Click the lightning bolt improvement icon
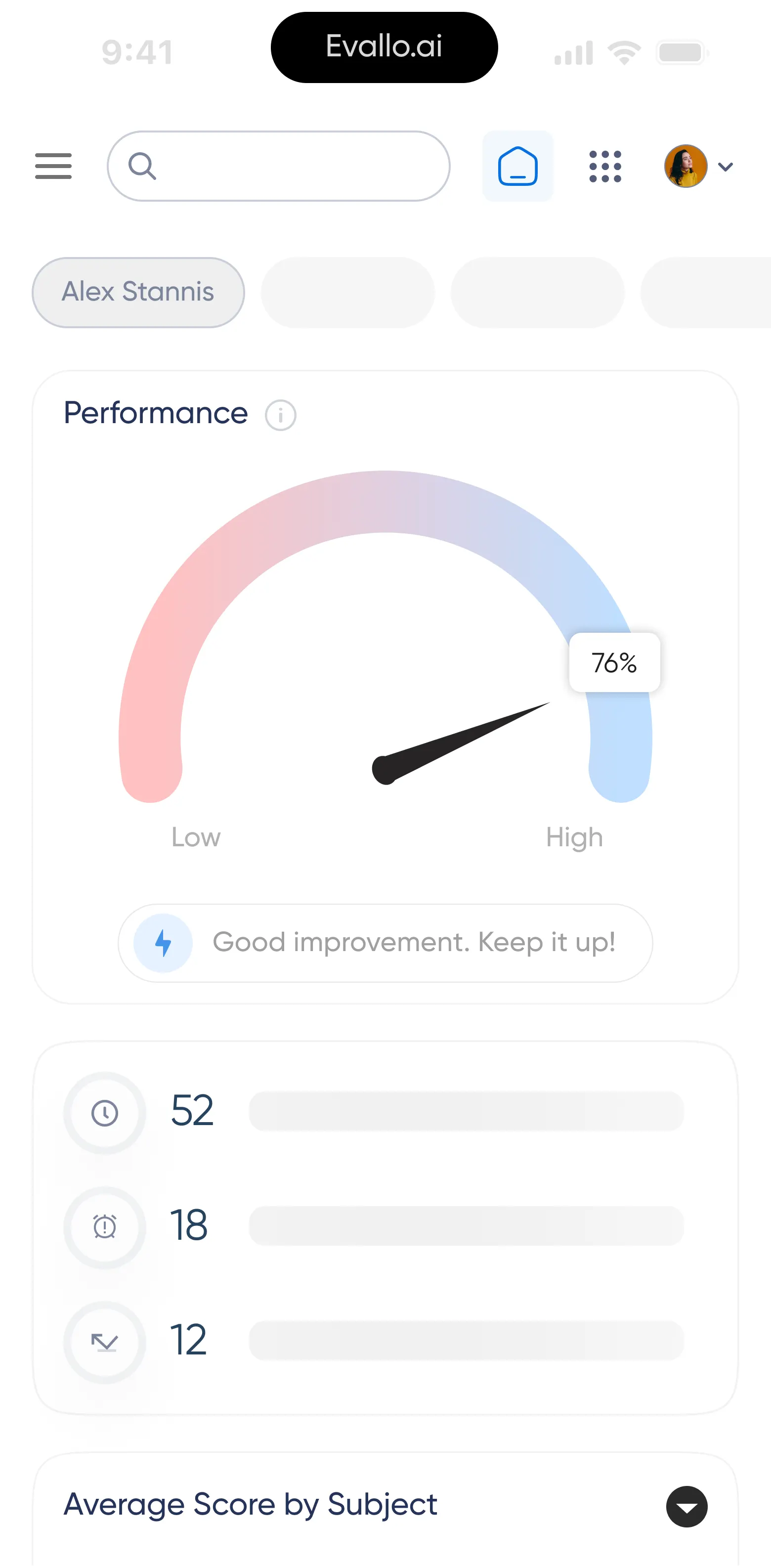The width and height of the screenshot is (771, 1568). coord(163,943)
